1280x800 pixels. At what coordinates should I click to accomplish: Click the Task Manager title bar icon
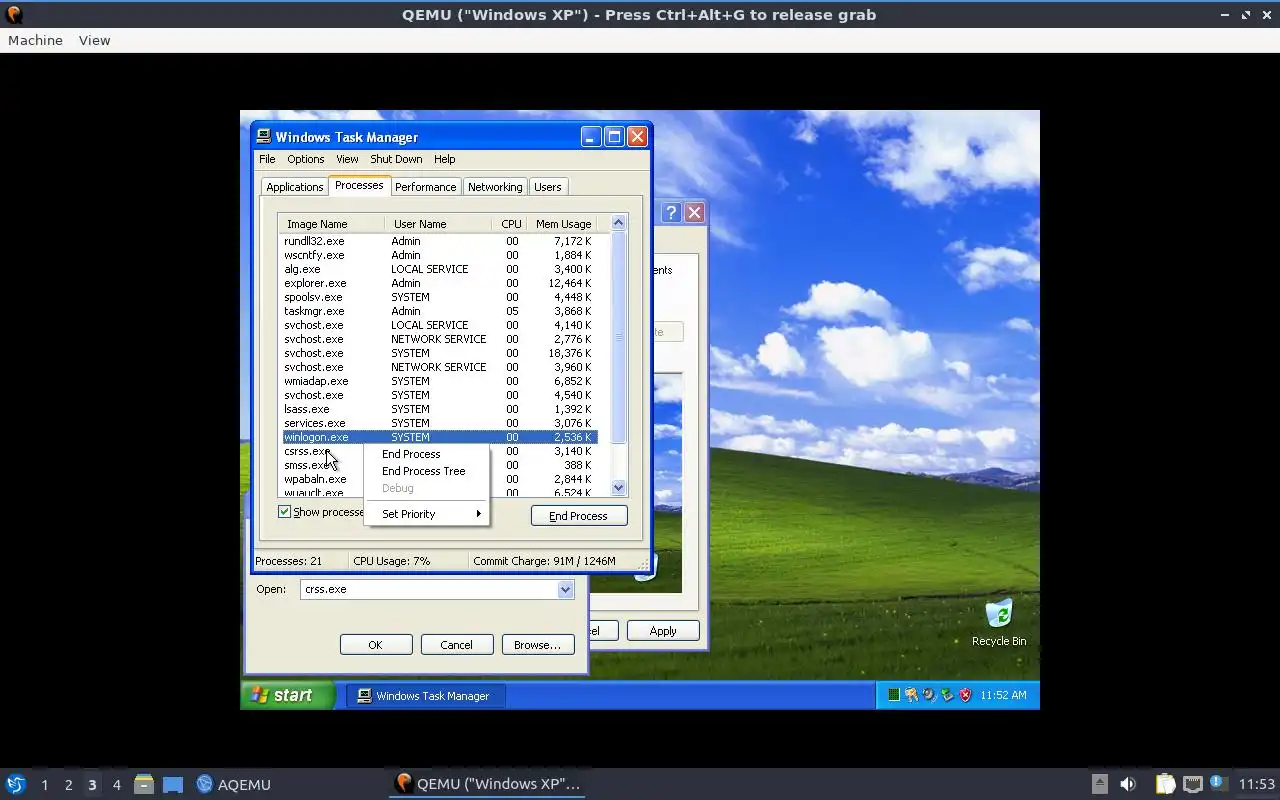(264, 137)
